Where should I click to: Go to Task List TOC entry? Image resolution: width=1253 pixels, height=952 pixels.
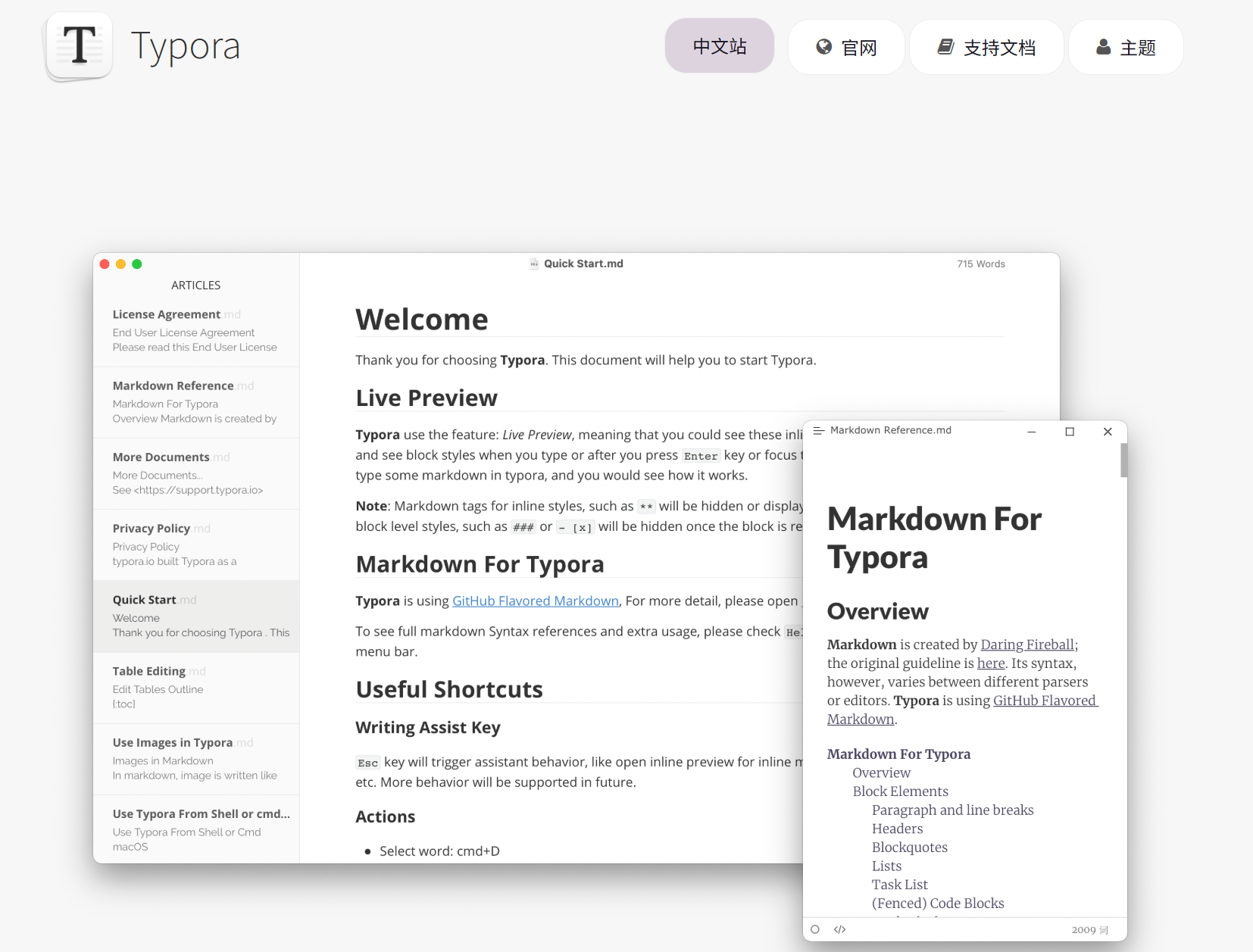click(x=900, y=885)
